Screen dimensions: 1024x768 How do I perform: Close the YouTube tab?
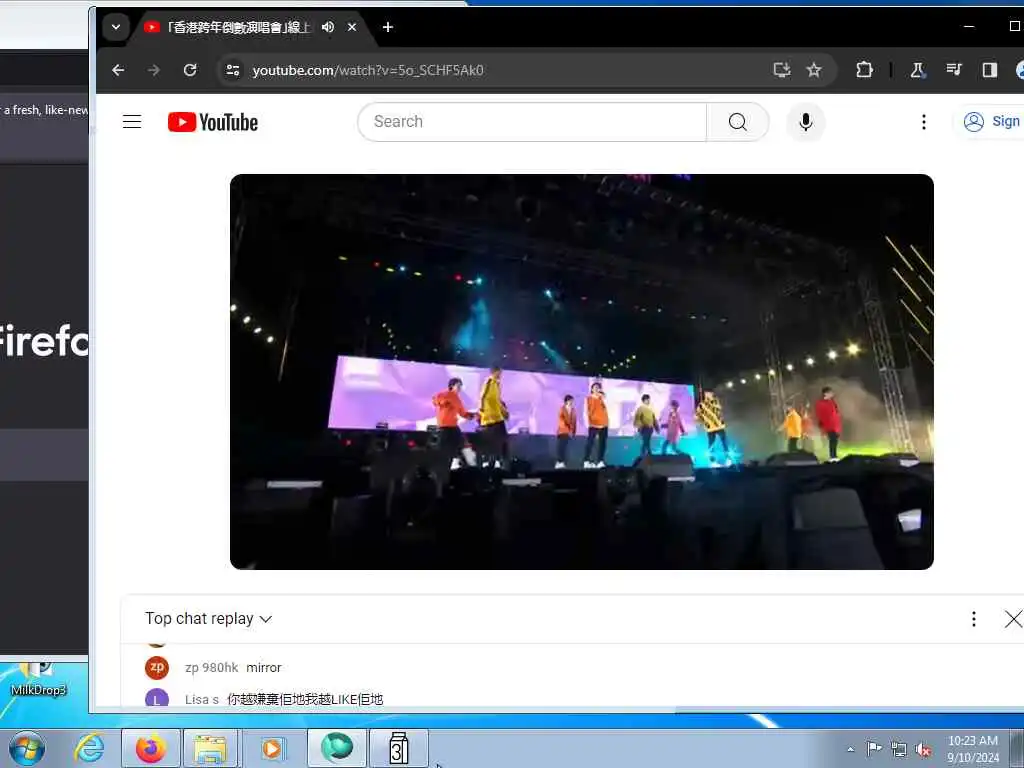352,27
